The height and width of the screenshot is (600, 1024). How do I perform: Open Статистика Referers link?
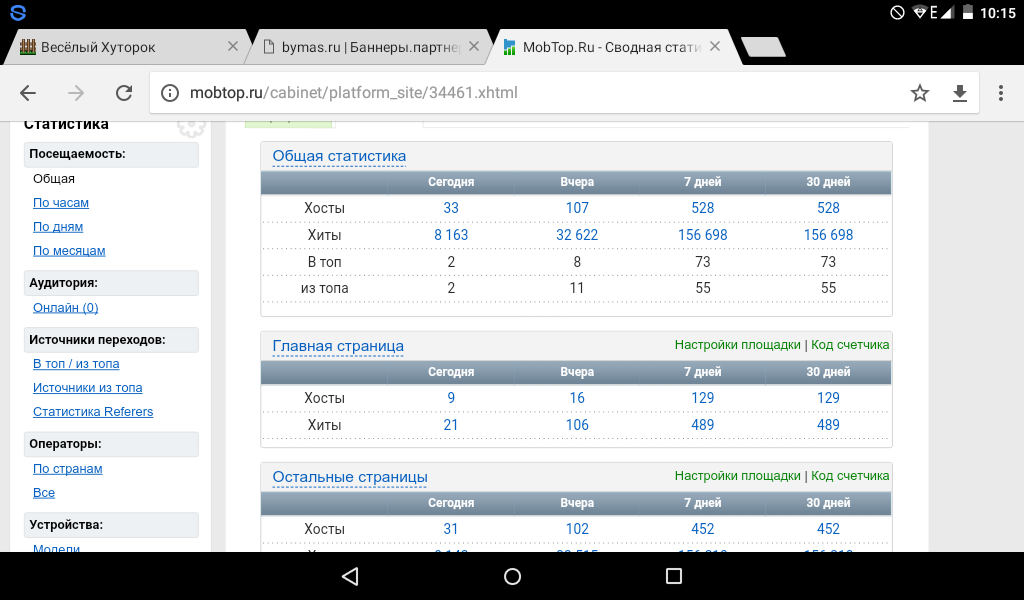click(x=93, y=412)
